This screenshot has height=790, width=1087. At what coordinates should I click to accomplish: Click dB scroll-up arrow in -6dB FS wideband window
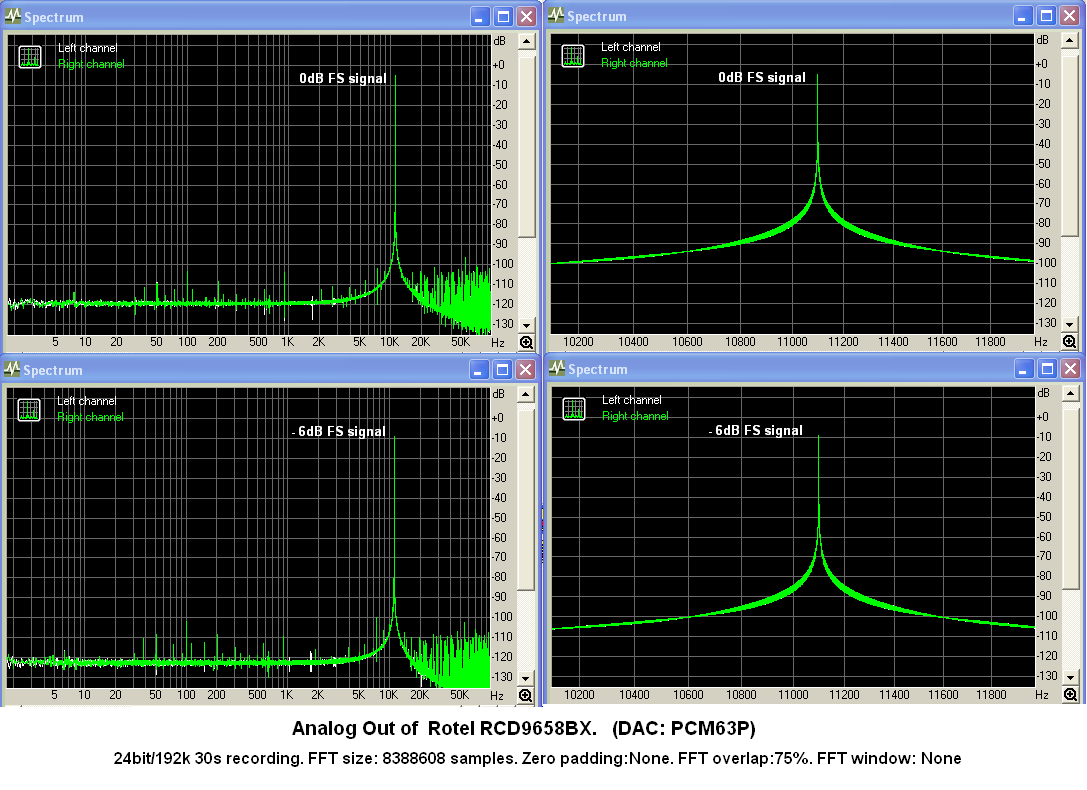click(x=525, y=394)
